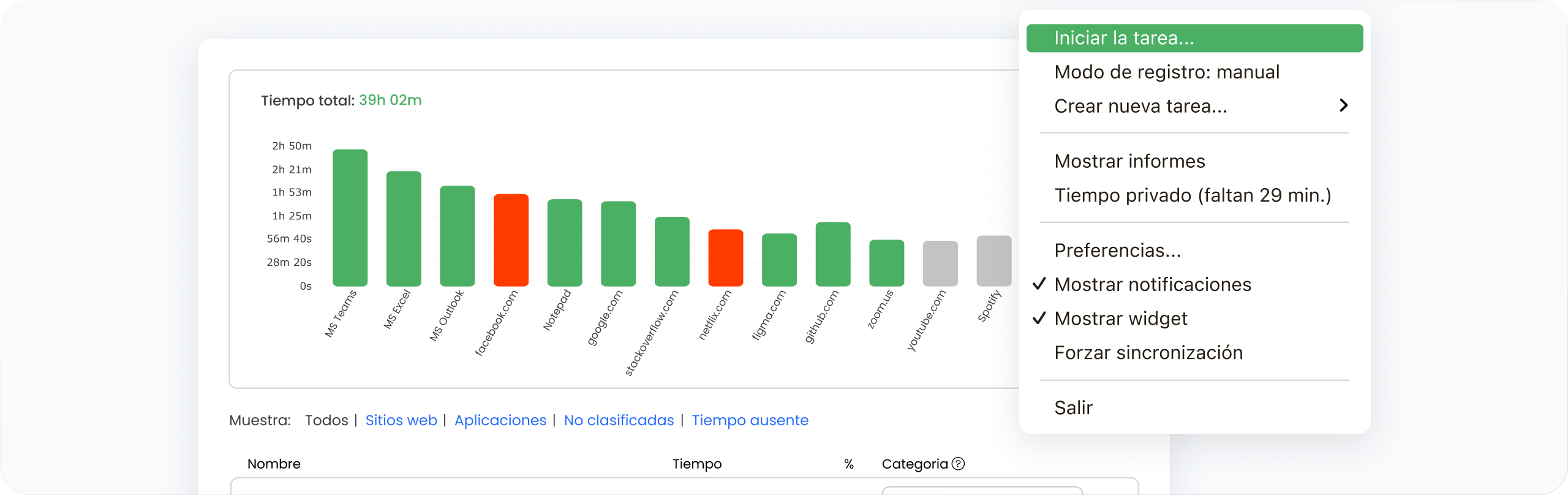Click the MS Teams chart bar
The image size is (1568, 495).
[350, 217]
